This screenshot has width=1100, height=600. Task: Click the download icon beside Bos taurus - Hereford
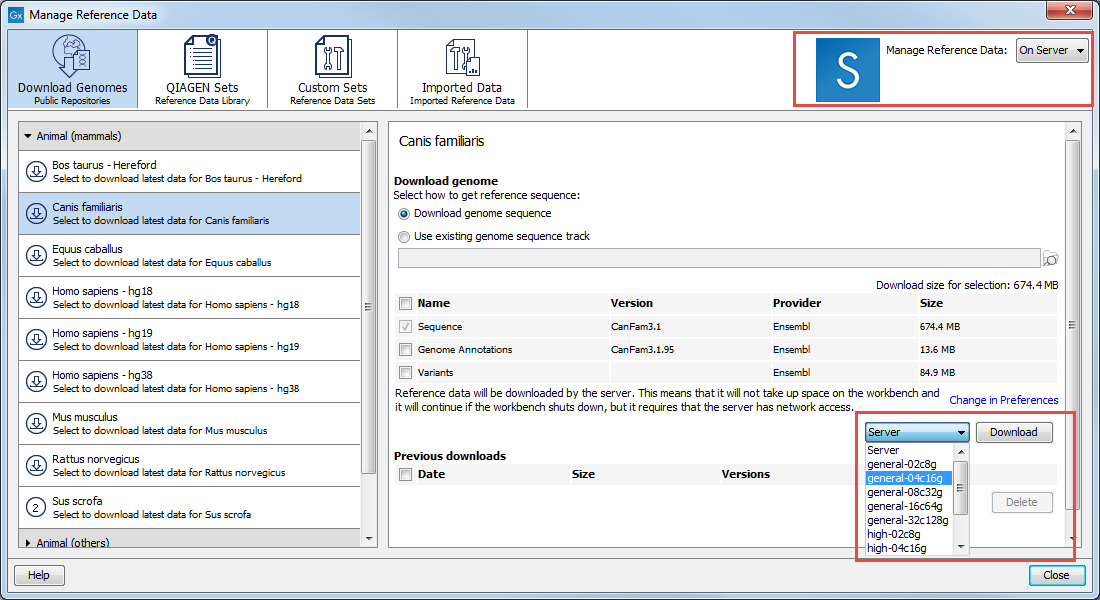coord(36,172)
